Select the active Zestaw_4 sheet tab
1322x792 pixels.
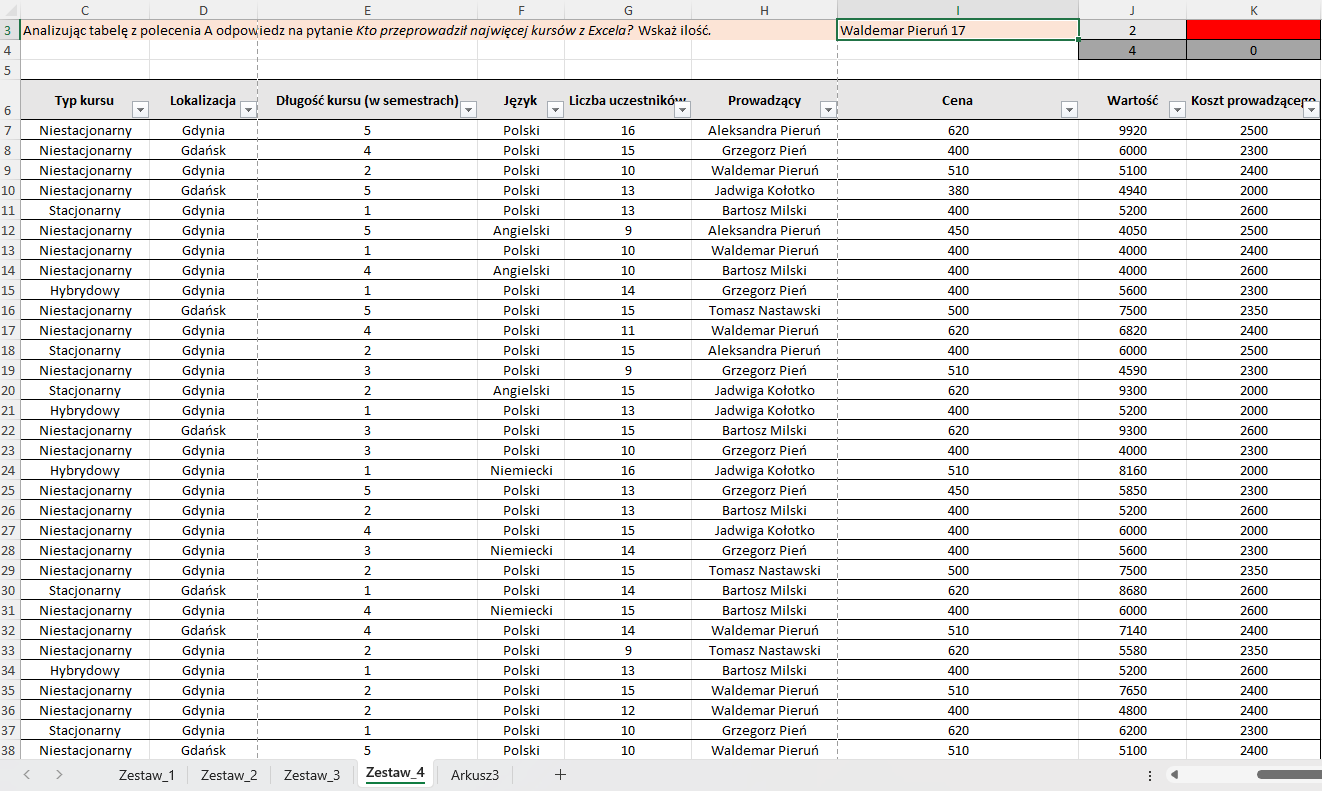point(395,774)
